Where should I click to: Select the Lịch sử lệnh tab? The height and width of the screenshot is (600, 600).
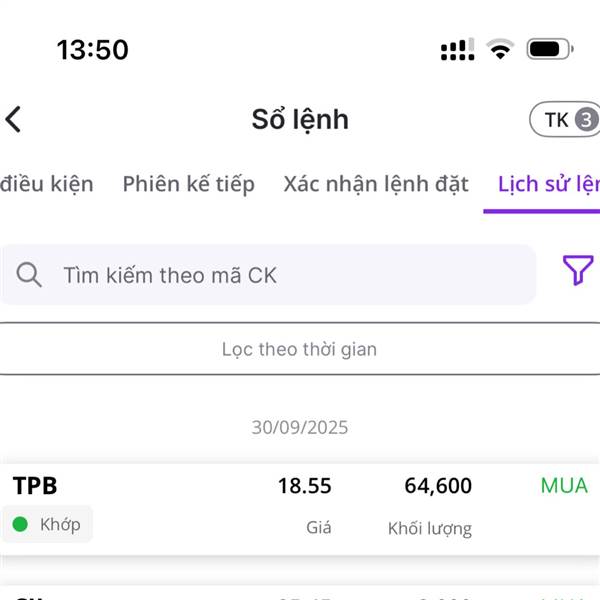coord(549,184)
